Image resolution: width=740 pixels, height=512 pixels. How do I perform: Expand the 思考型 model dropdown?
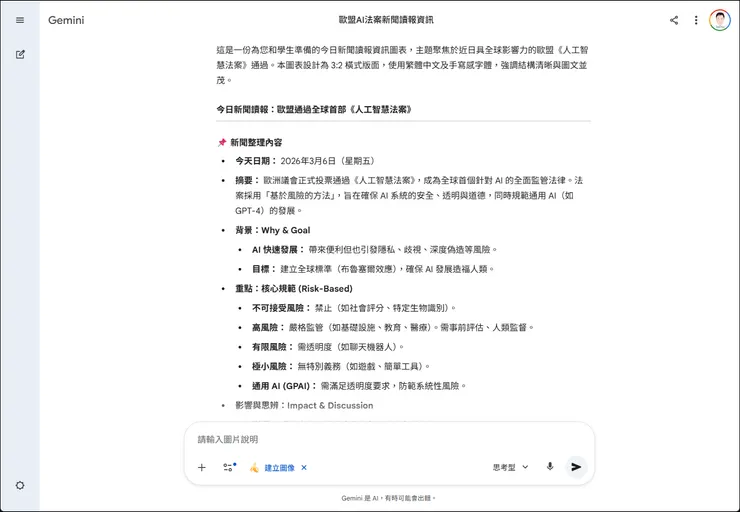point(510,467)
